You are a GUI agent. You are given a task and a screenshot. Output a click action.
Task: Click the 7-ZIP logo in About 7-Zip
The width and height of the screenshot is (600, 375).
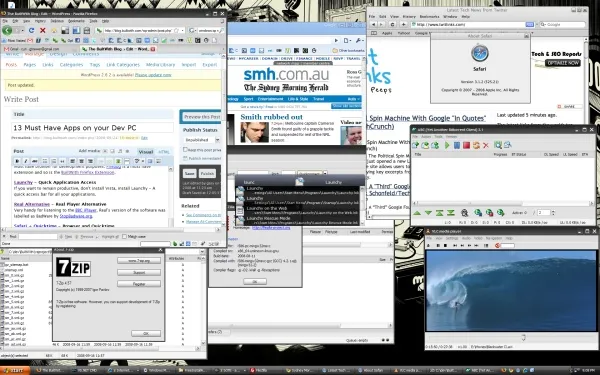(73, 267)
